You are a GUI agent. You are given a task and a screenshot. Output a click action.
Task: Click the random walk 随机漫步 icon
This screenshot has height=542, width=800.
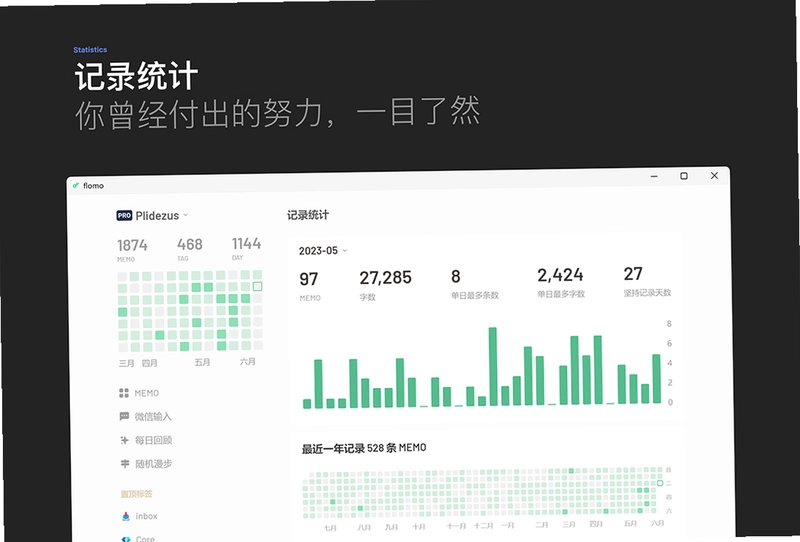124,463
